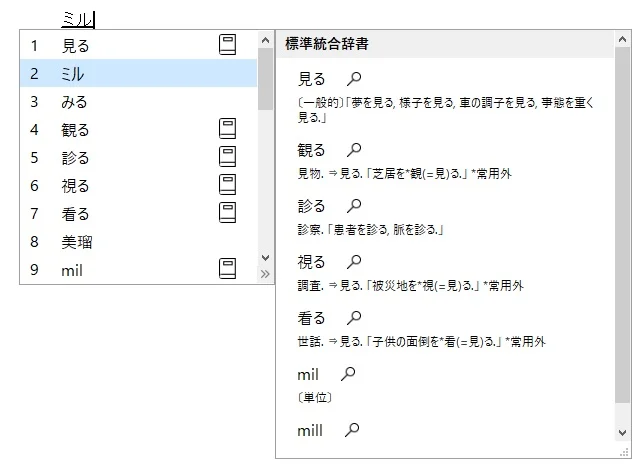Click the candidate list scrollbar thumb

265,79
